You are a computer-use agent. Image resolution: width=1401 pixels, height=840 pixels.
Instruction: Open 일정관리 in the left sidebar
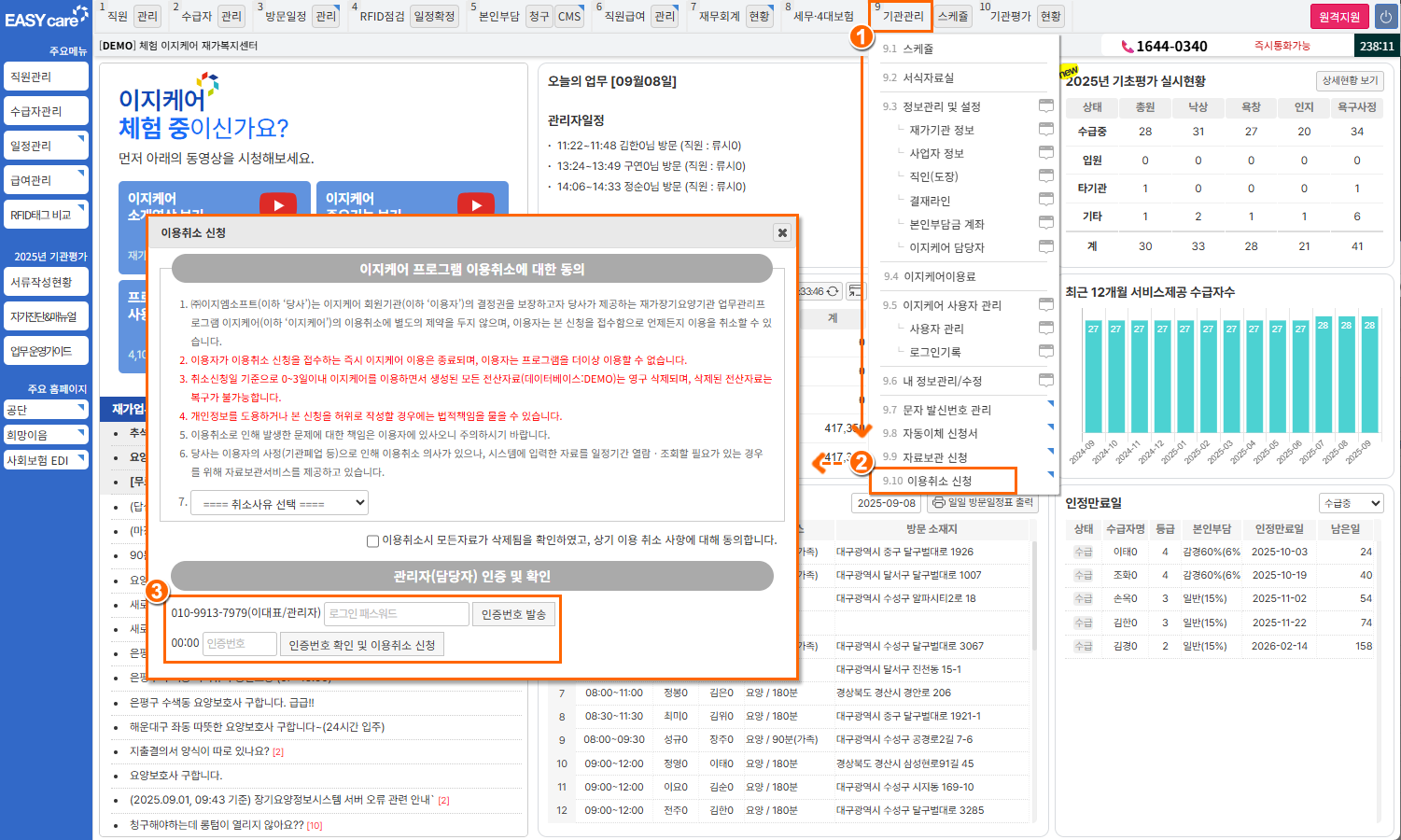47,146
